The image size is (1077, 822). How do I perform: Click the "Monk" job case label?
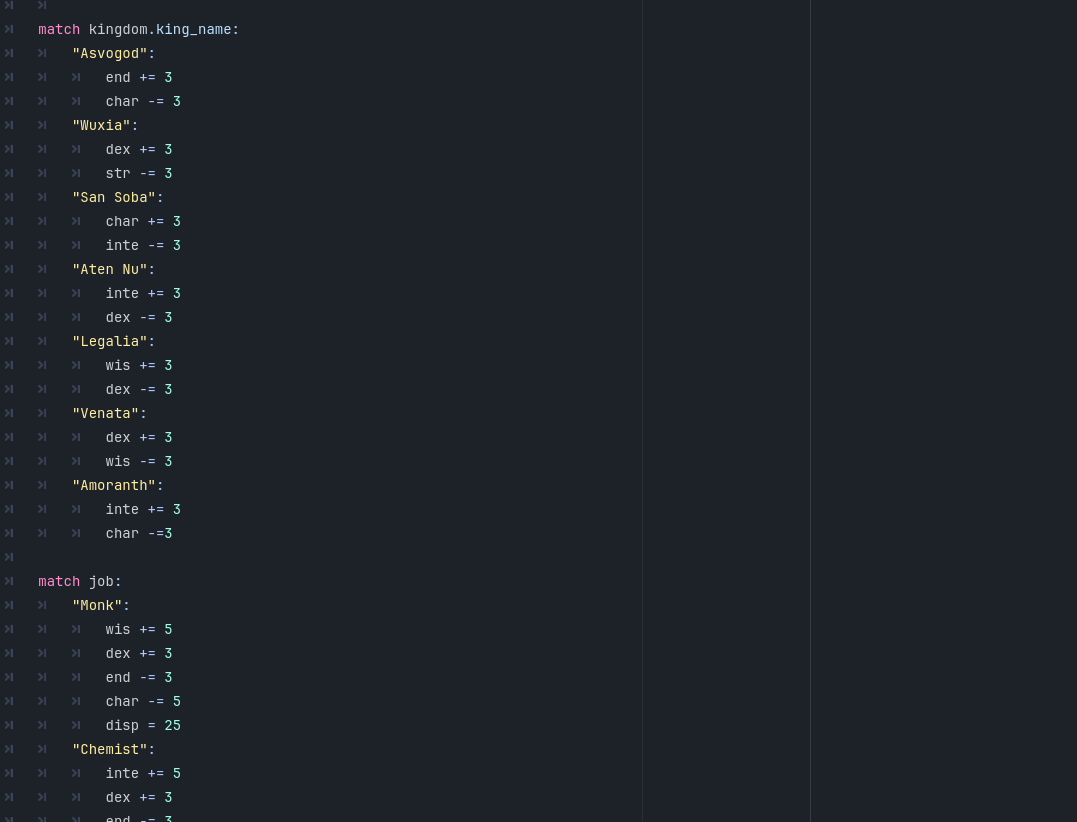click(x=97, y=606)
